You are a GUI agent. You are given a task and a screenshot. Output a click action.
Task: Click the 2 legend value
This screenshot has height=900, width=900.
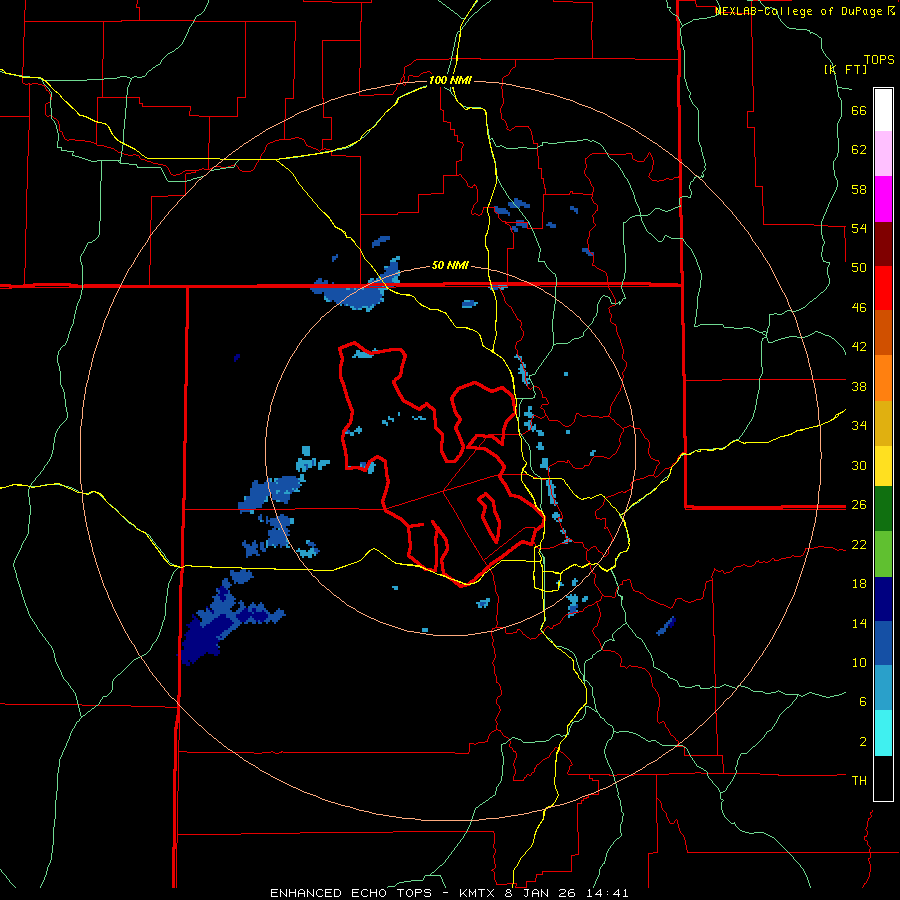862,742
